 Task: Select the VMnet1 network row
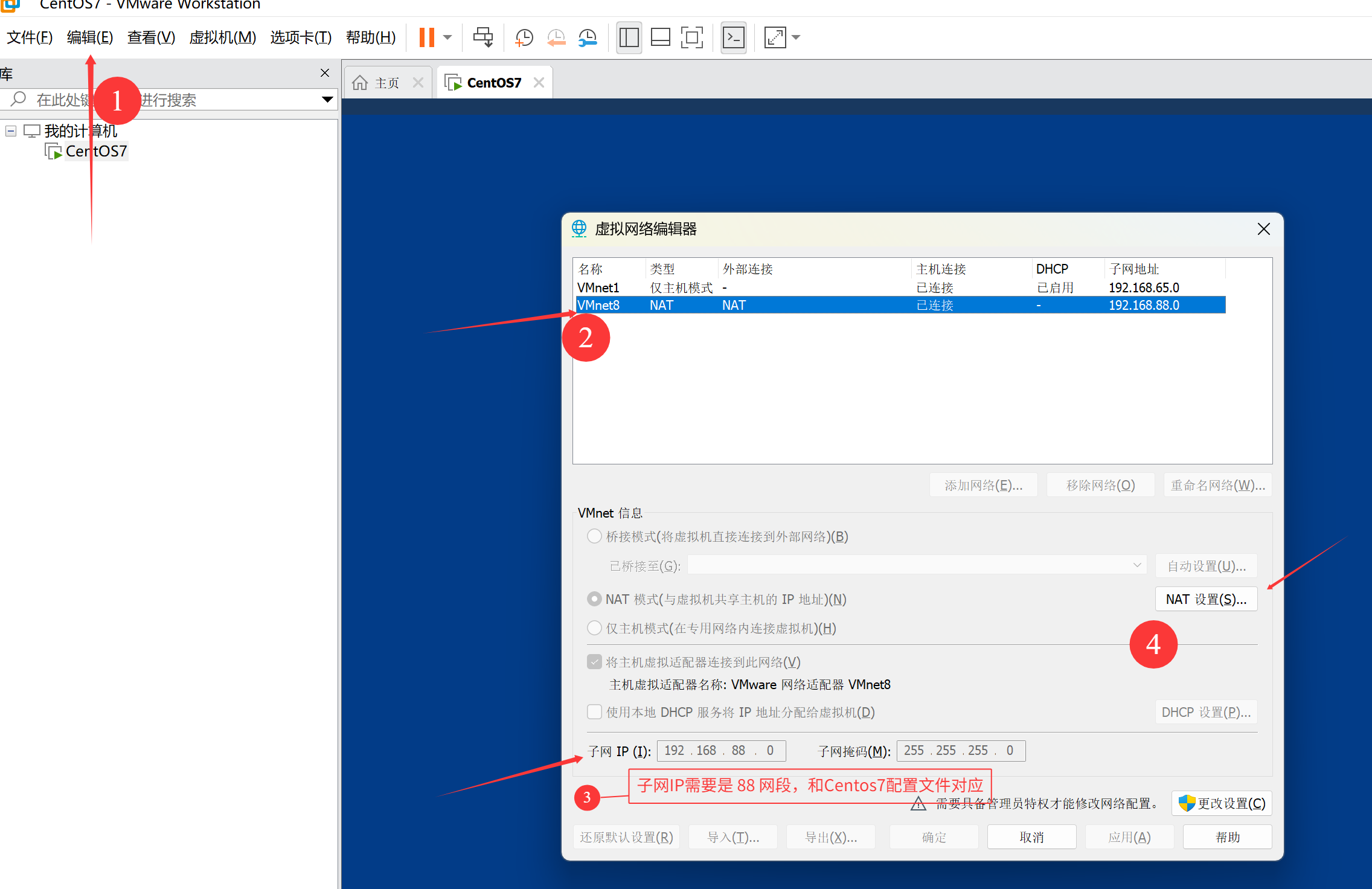900,287
